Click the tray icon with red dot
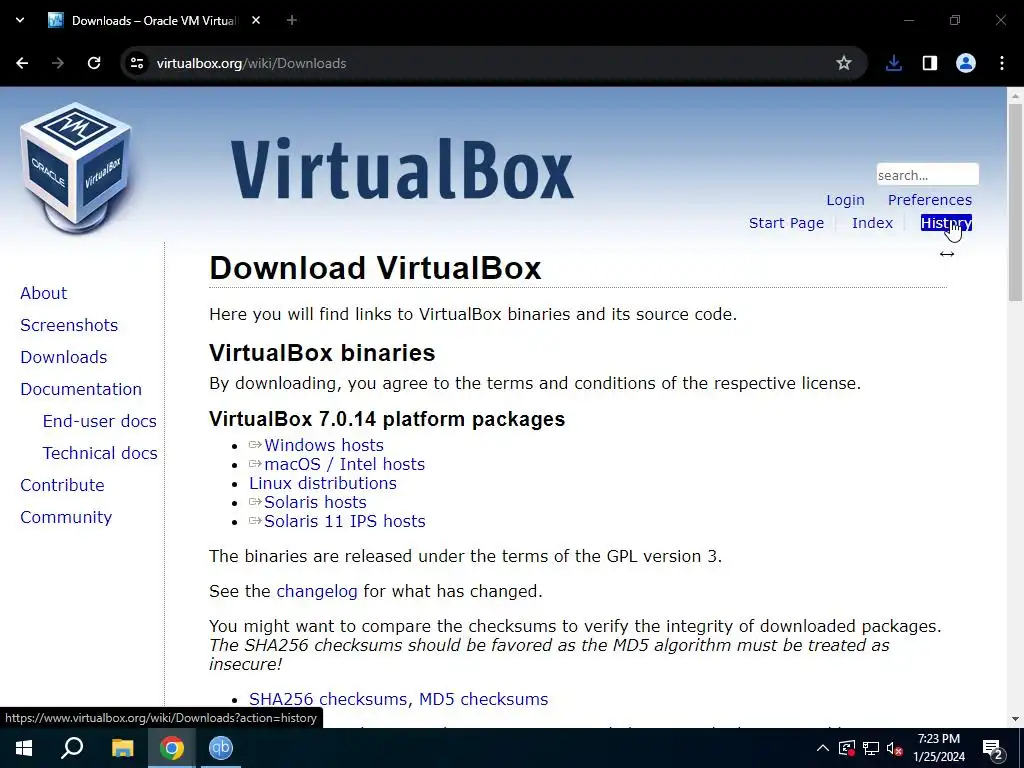The height and width of the screenshot is (768, 1024). coord(847,748)
